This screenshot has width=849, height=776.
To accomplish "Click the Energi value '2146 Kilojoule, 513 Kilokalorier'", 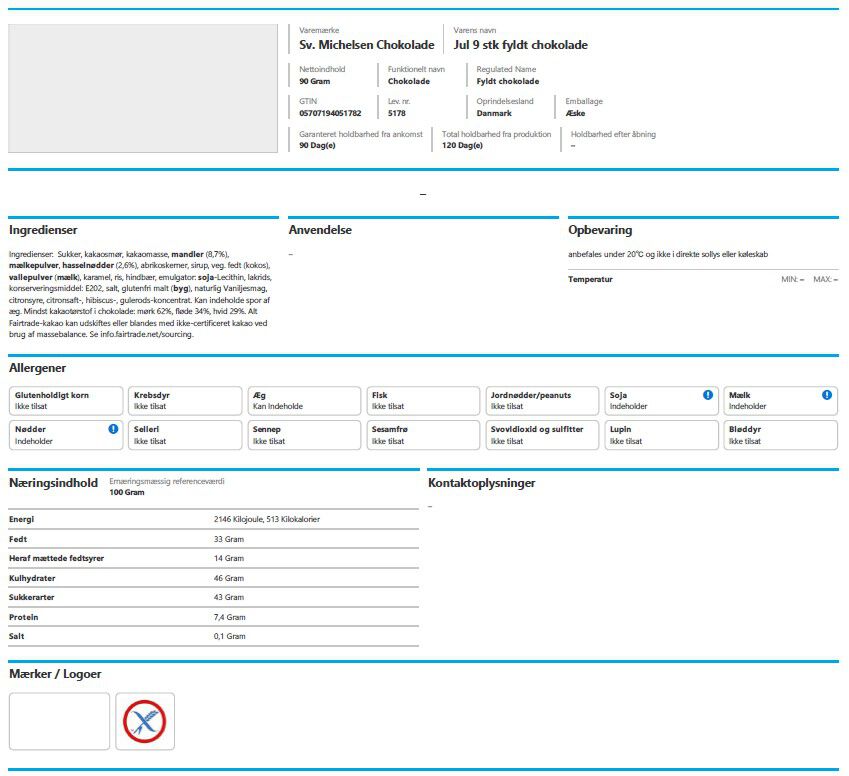I will coord(267,519).
